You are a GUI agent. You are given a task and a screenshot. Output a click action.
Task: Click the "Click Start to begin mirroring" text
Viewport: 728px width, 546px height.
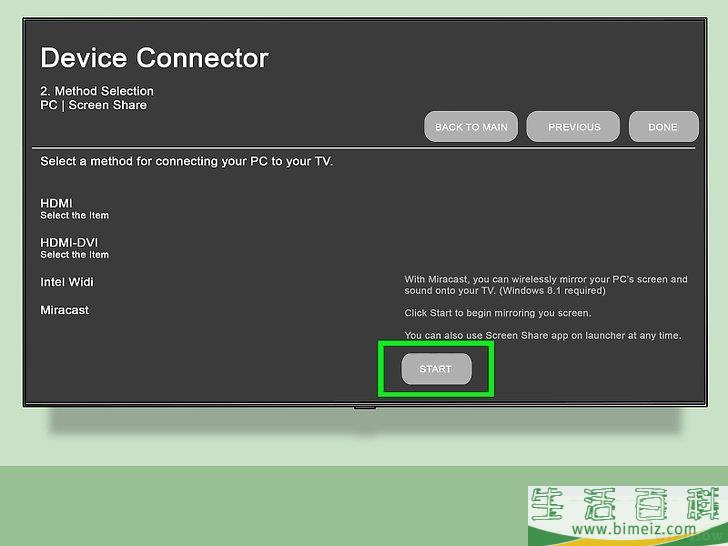click(496, 313)
